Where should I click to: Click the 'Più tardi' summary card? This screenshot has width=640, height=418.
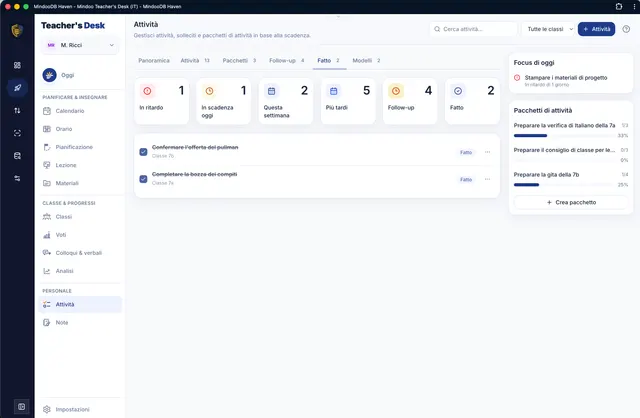(348, 101)
